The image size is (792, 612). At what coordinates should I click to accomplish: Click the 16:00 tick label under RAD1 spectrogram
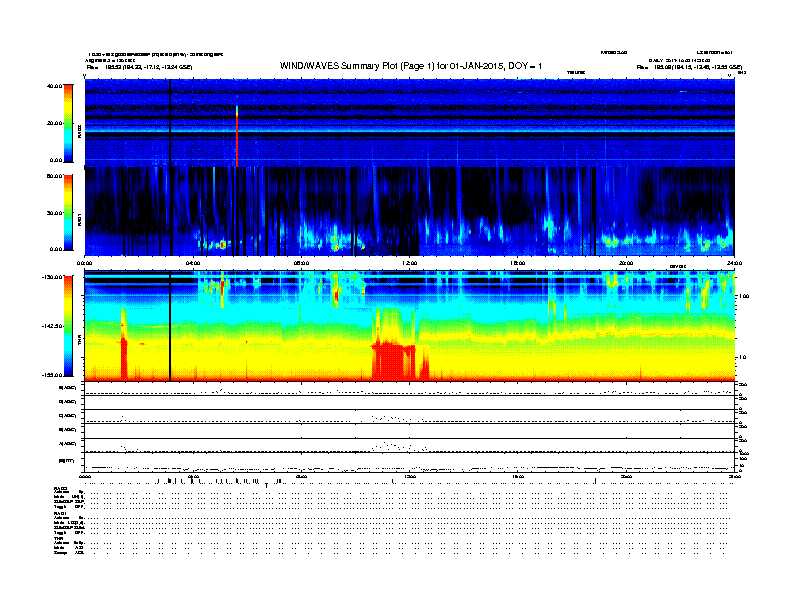(x=518, y=263)
